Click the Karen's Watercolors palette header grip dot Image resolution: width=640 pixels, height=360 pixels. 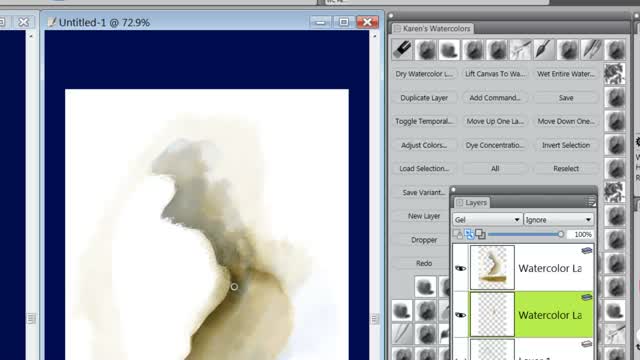[391, 16]
